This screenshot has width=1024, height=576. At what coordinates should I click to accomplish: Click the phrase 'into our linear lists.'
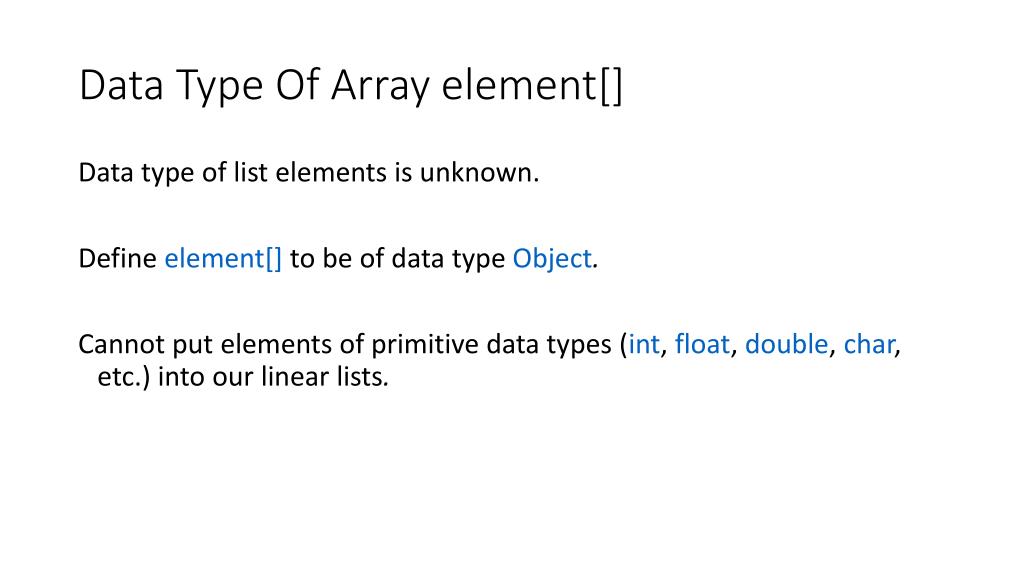pyautogui.click(x=273, y=377)
